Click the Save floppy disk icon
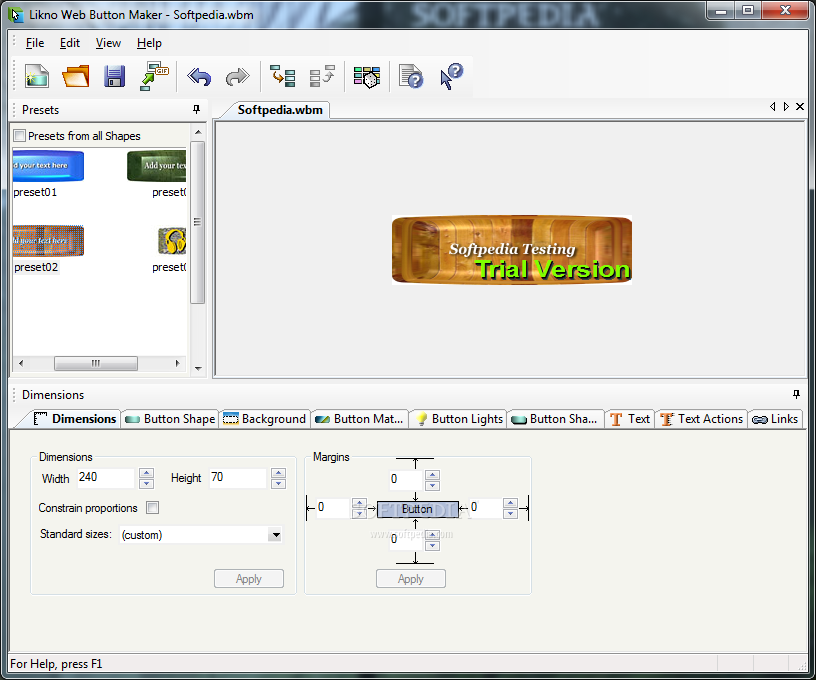Image resolution: width=816 pixels, height=680 pixels. pos(114,76)
